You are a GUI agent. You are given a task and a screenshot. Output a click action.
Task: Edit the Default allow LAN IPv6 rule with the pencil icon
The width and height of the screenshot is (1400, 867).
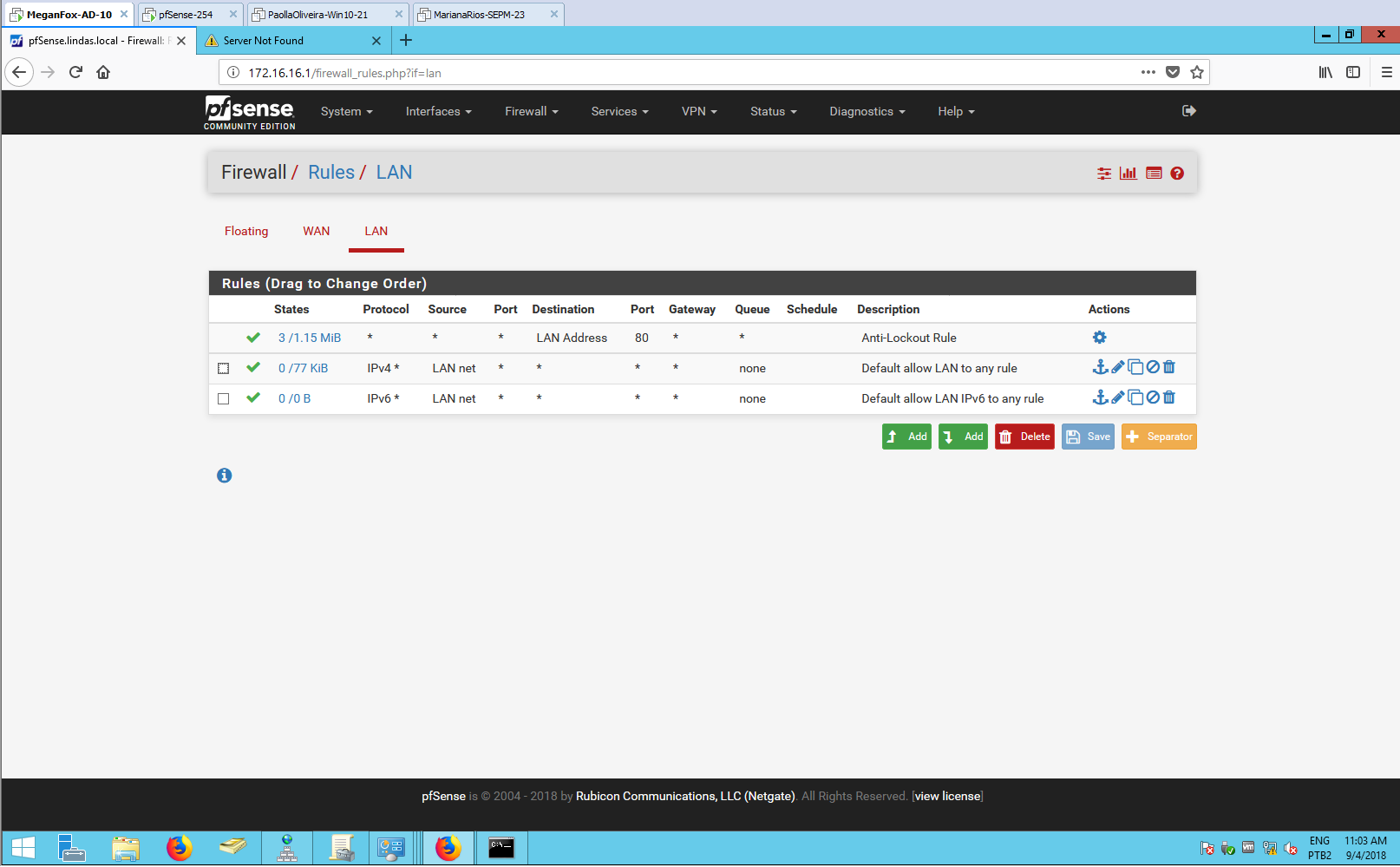click(1118, 397)
